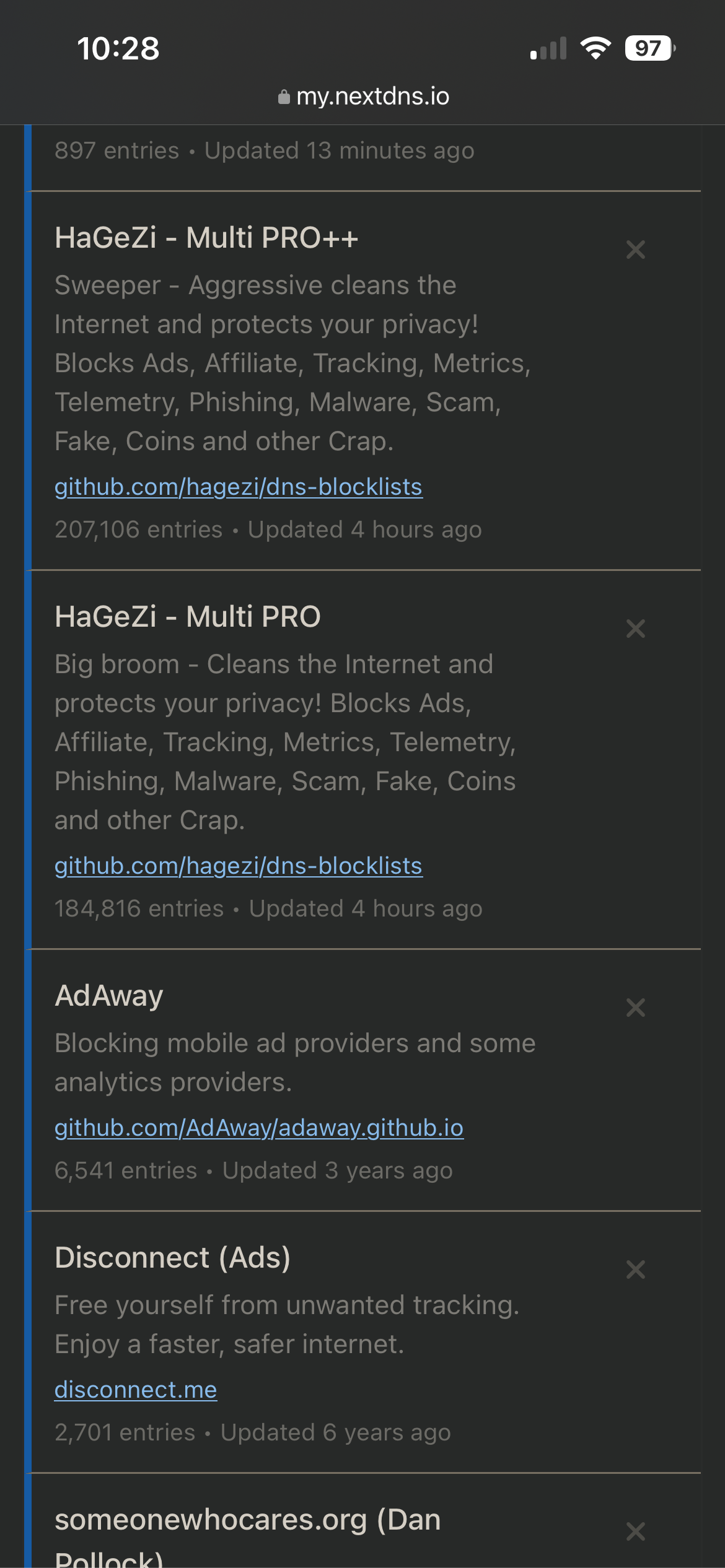Remove the Disconnect (Ads) blocklist
Viewport: 725px width, 1568px height.
click(x=636, y=1270)
